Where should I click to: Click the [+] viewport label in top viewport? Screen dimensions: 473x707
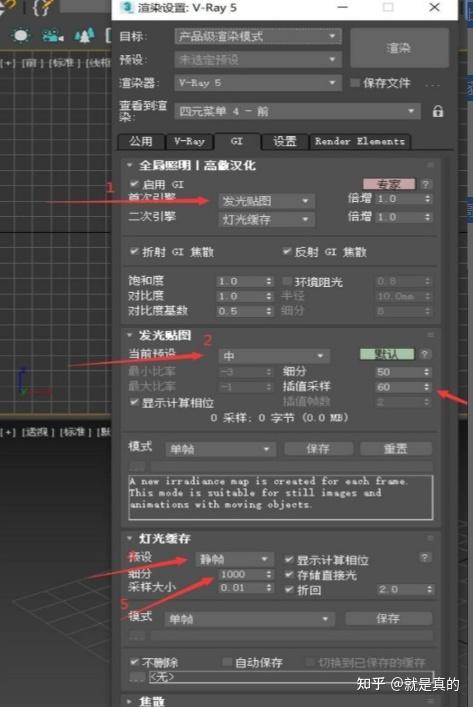click(x=8, y=63)
